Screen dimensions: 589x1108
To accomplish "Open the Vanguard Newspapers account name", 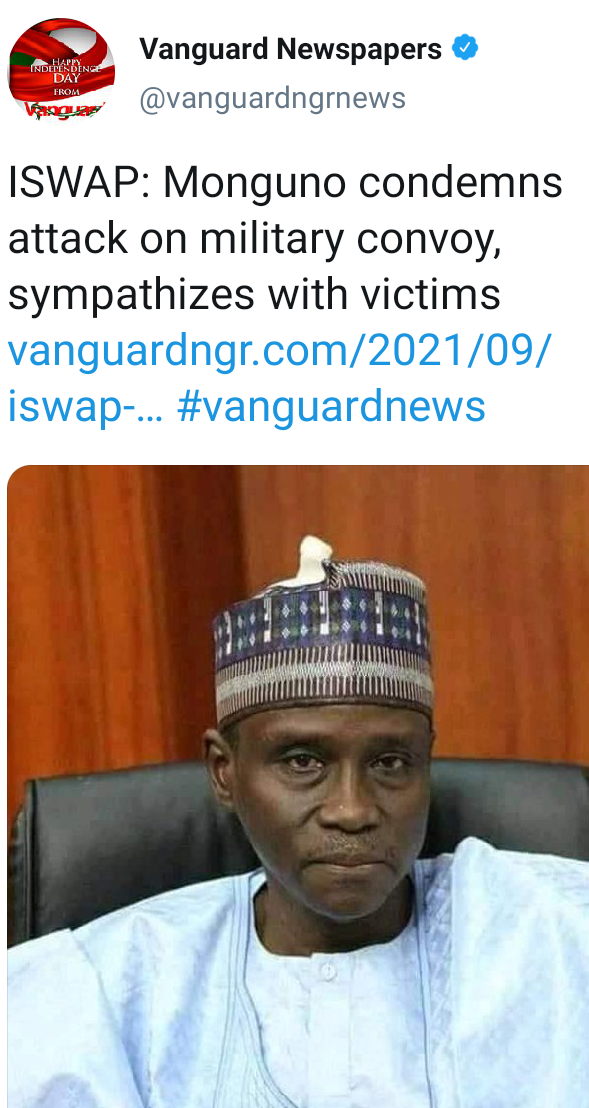I will pos(290,49).
